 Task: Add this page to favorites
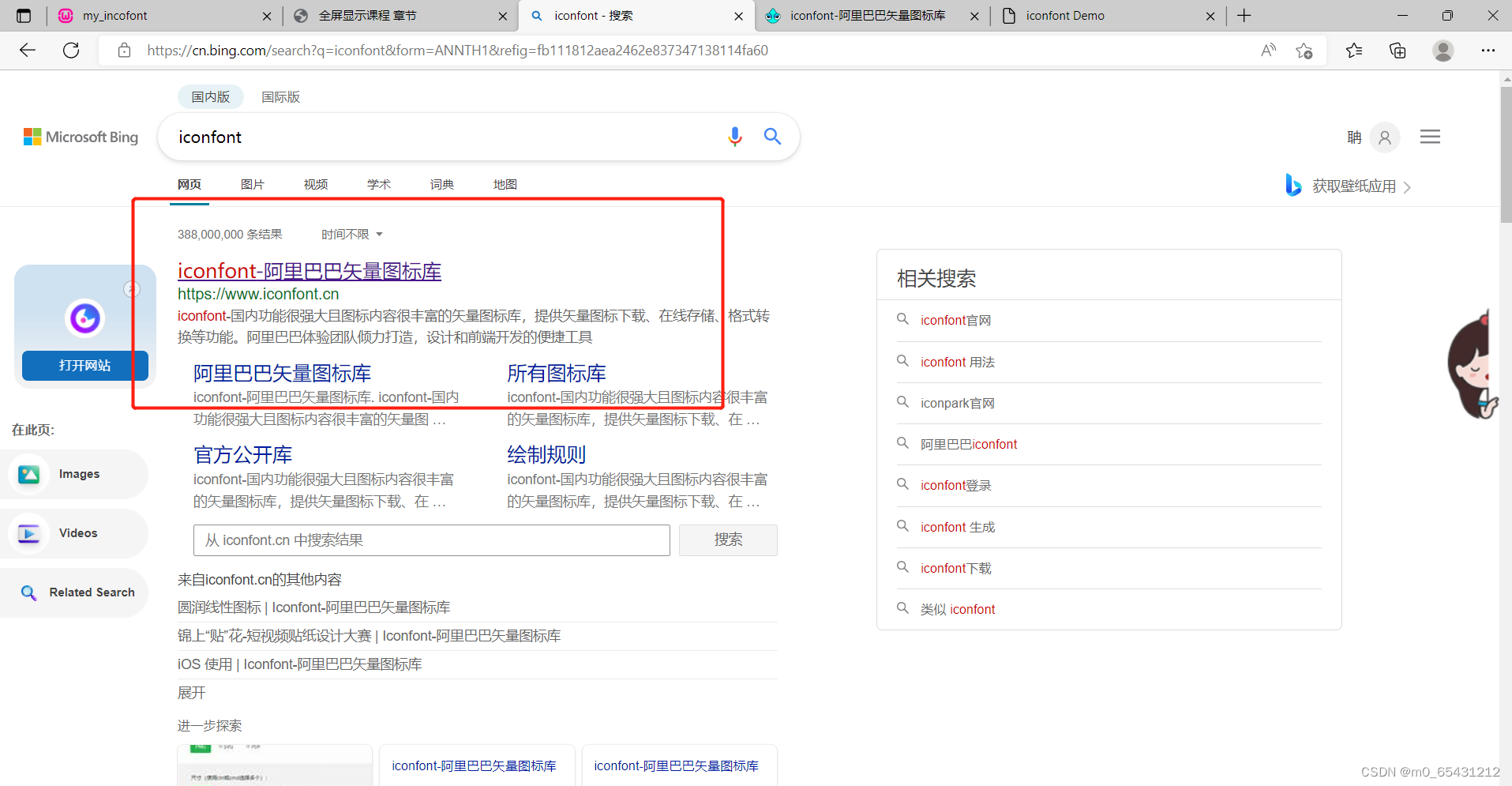[x=1304, y=51]
